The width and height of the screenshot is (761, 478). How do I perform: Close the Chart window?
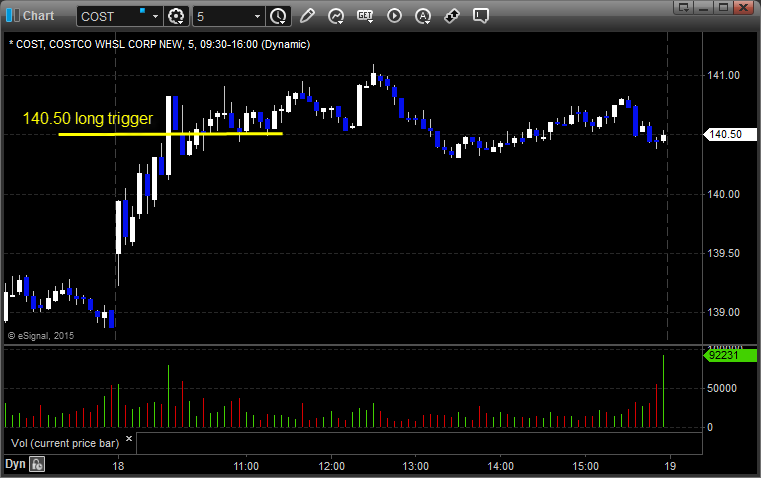coord(743,7)
